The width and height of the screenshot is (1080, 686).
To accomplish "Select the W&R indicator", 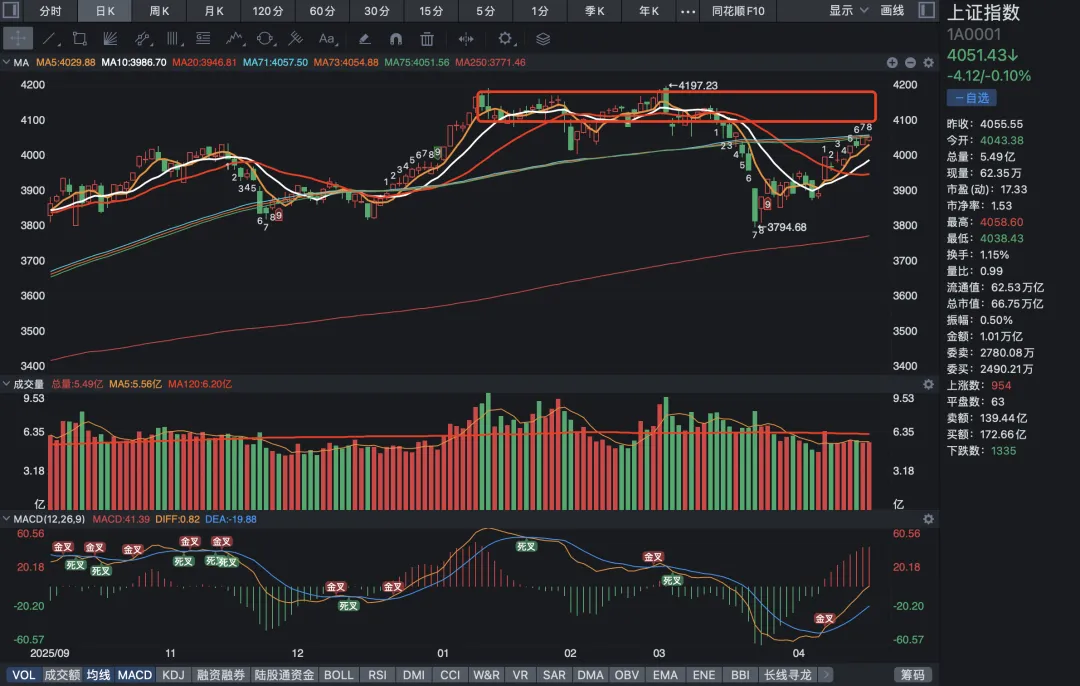I will pos(486,675).
